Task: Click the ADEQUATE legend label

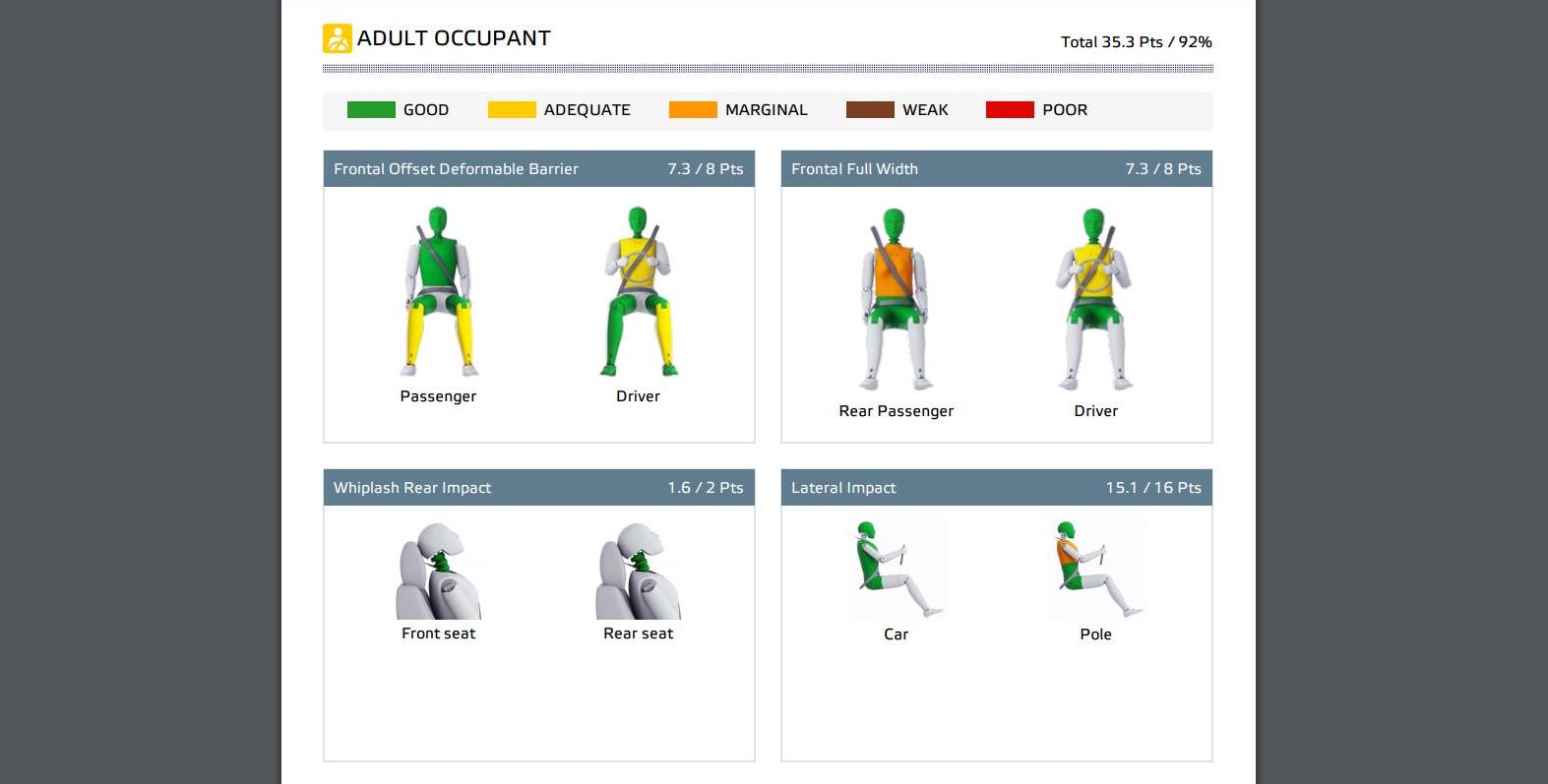Action: pos(588,110)
